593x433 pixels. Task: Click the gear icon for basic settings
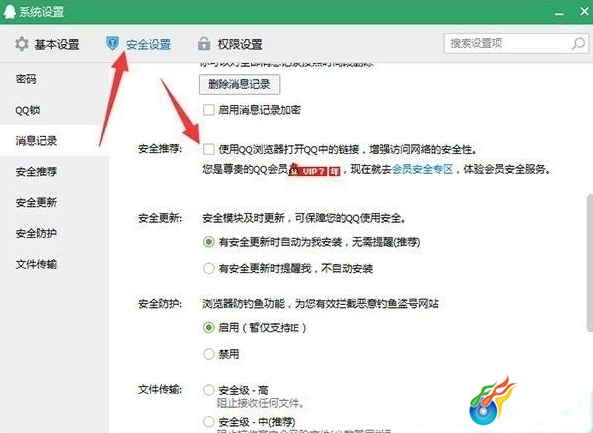pos(22,44)
